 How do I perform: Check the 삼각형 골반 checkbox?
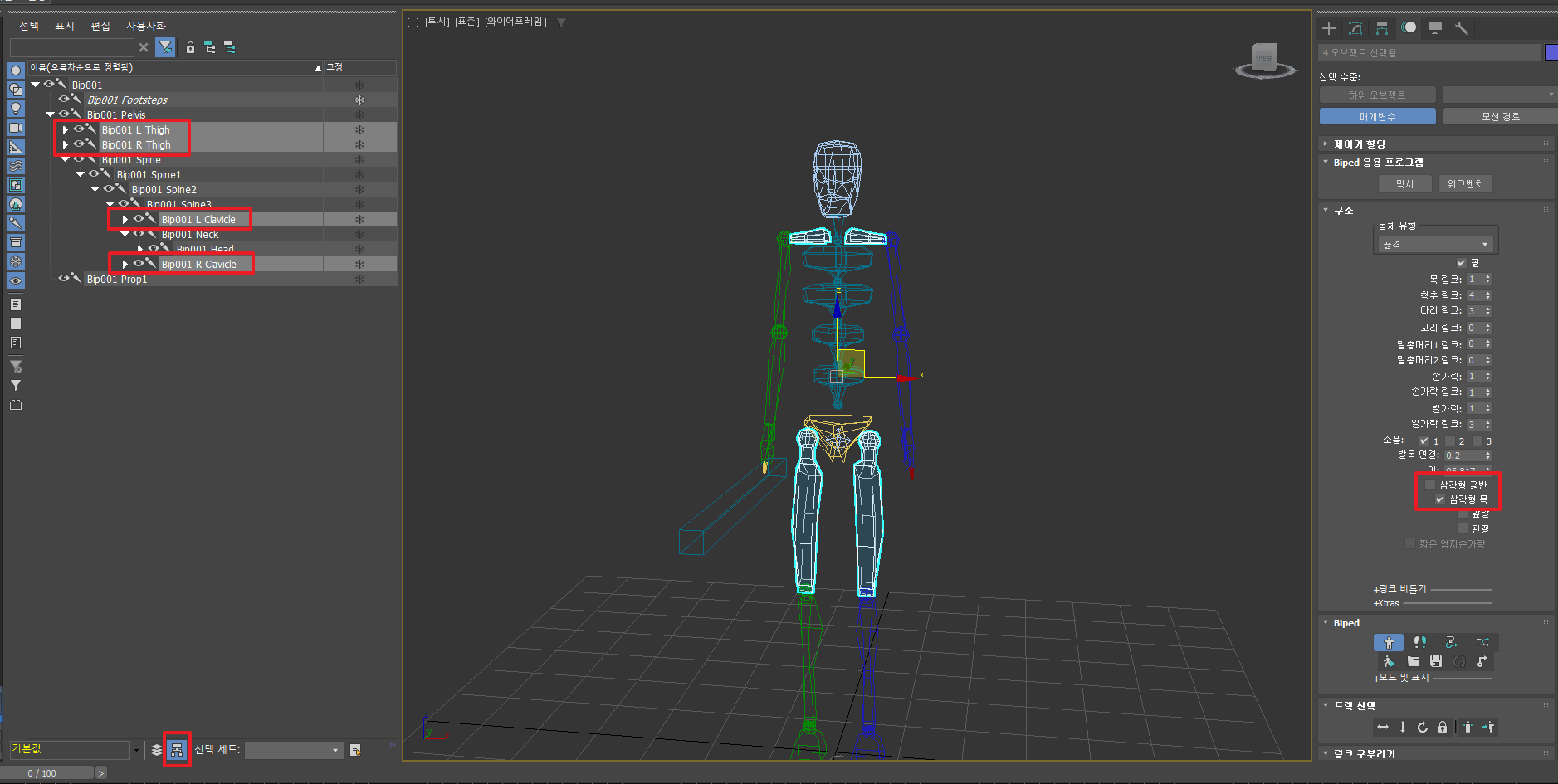1430,485
